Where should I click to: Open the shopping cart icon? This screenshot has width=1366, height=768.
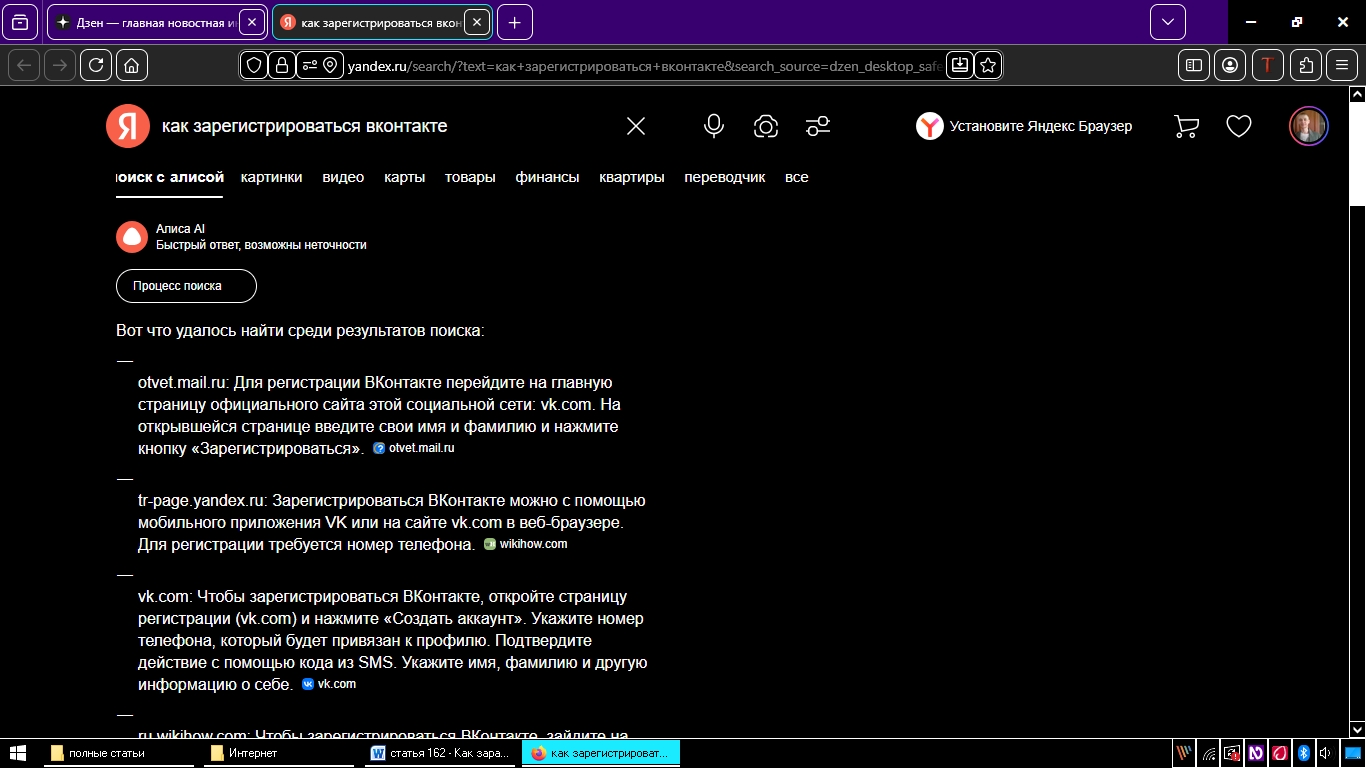(1186, 126)
